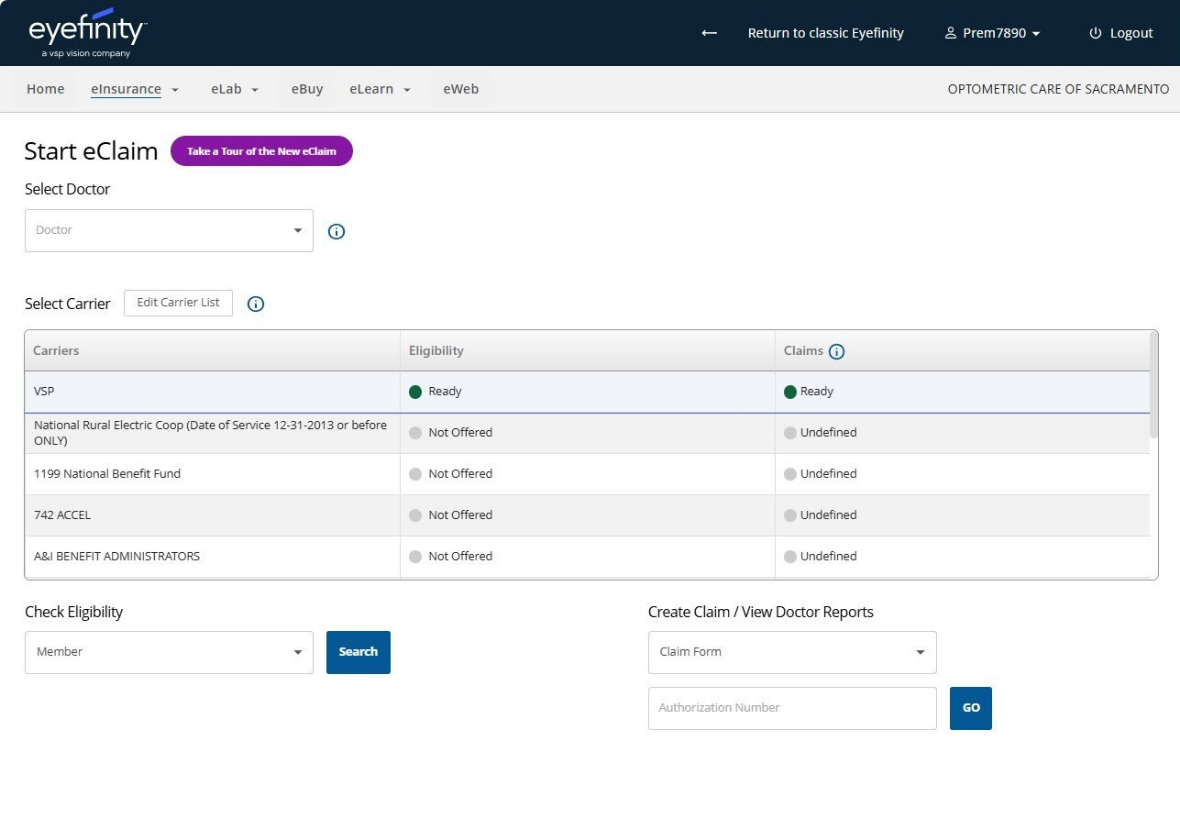Select the 1199 National Benefit Fund carrier row
The width and height of the screenshot is (1180, 818).
108,474
